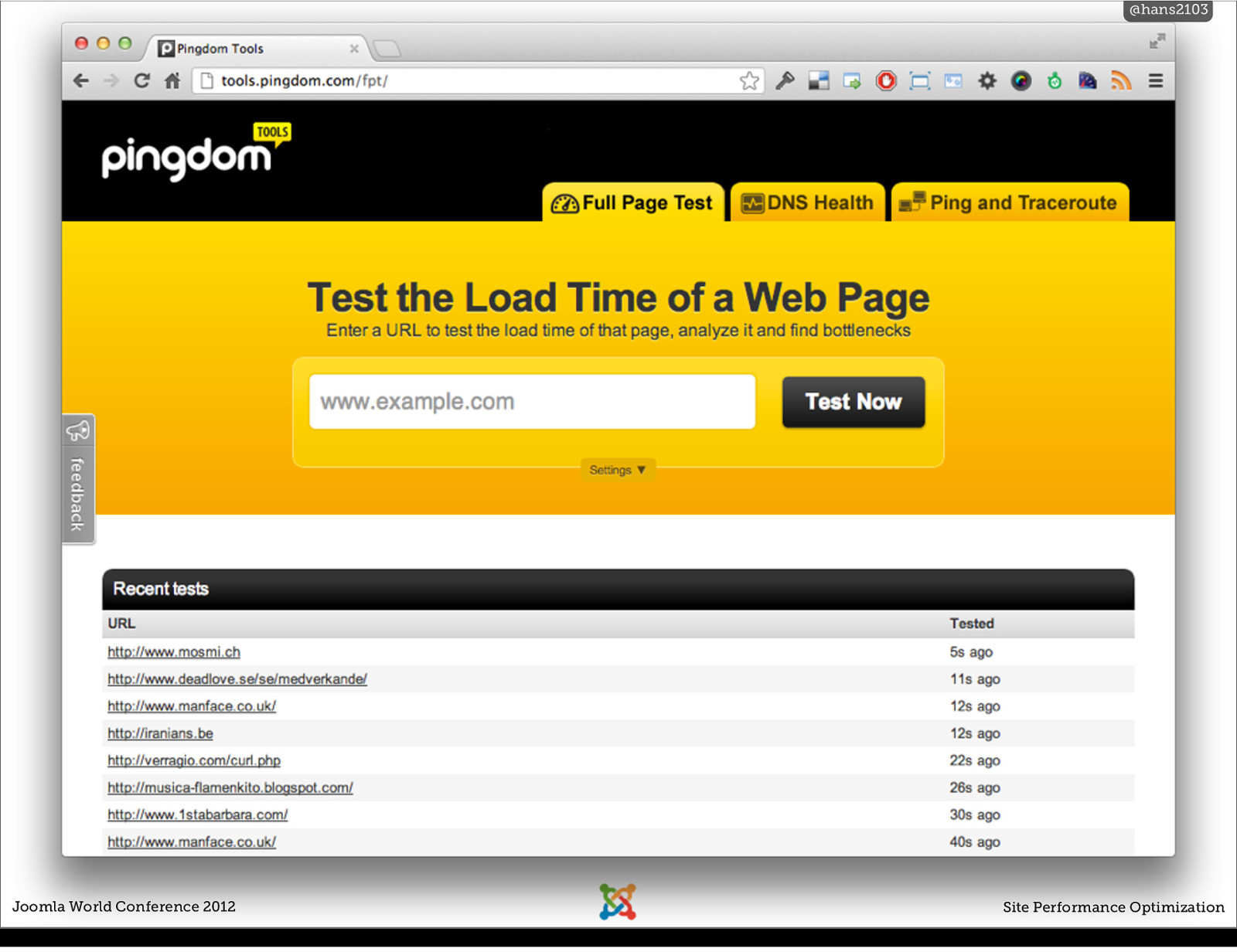Screen dimensions: 1237x952
Task: Open the light blue card extension icon
Action: pyautogui.click(x=953, y=80)
